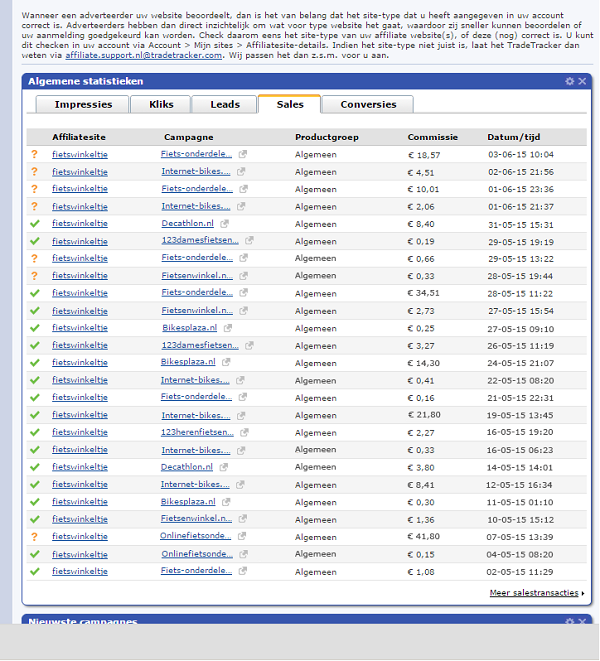Click the Affiliatesite column header
The width and height of the screenshot is (600, 661).
pyautogui.click(x=79, y=137)
